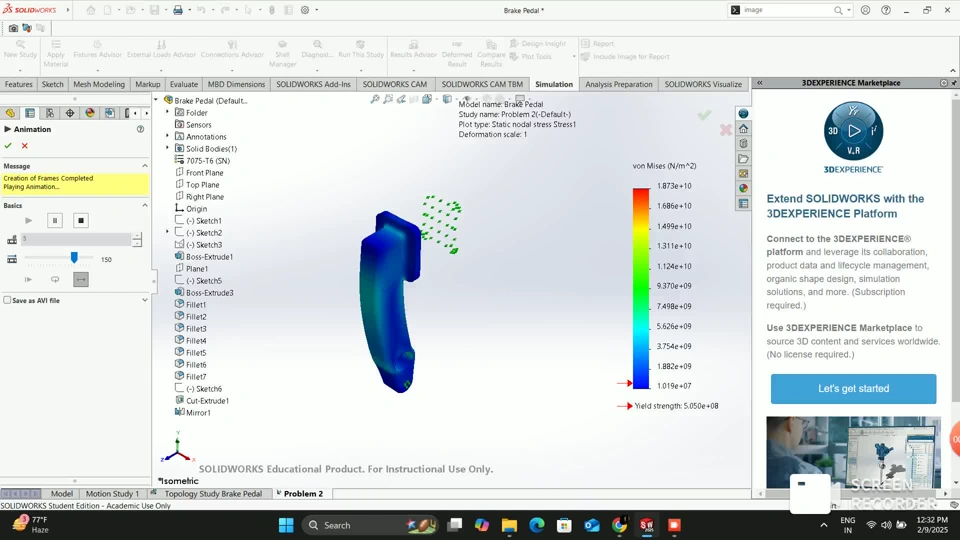Collapse the 3DEXPERIENCE Marketplace pane arrows
This screenshot has height=540, width=960.
[760, 83]
